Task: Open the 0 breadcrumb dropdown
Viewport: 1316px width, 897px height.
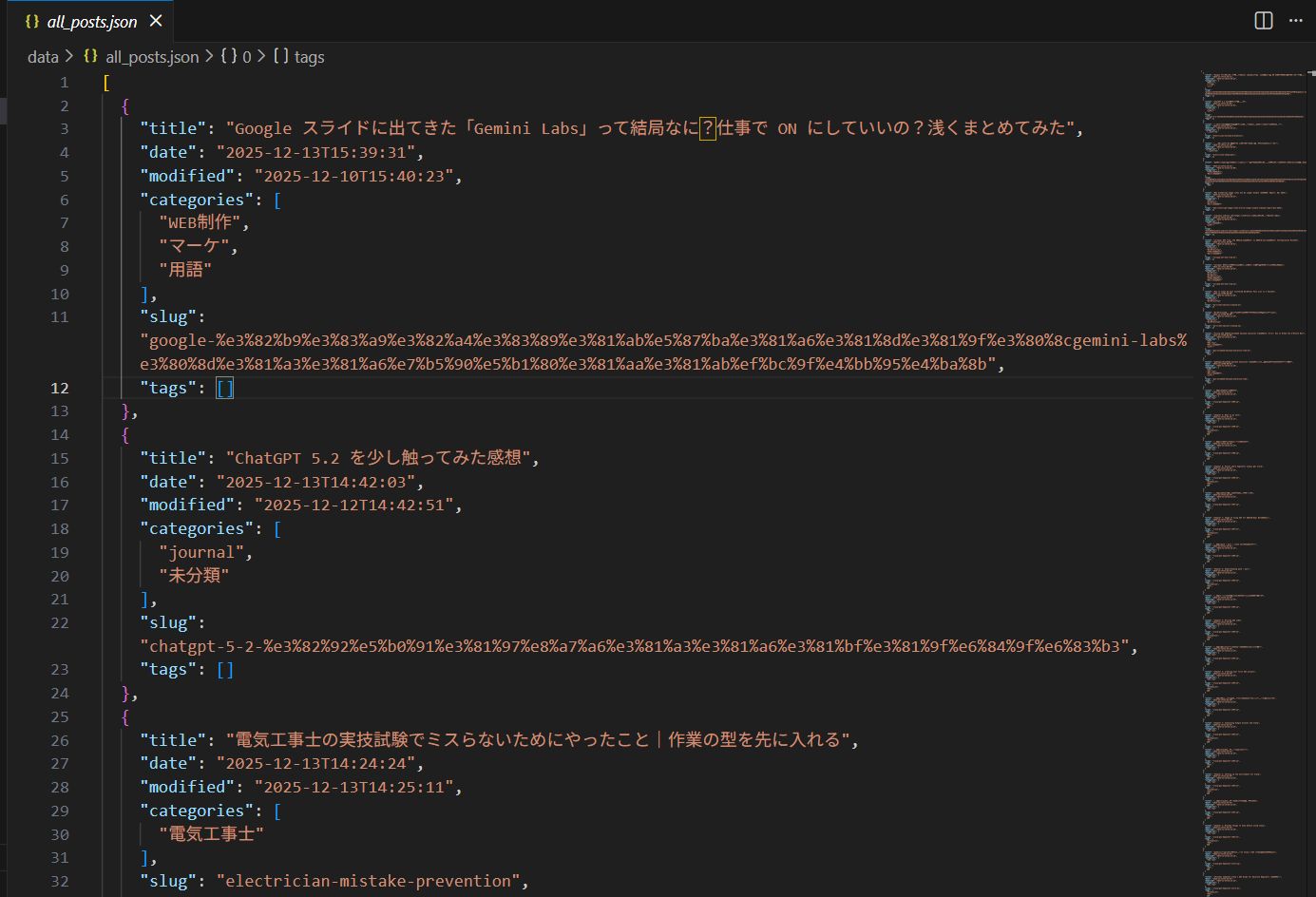Action: click(x=247, y=57)
